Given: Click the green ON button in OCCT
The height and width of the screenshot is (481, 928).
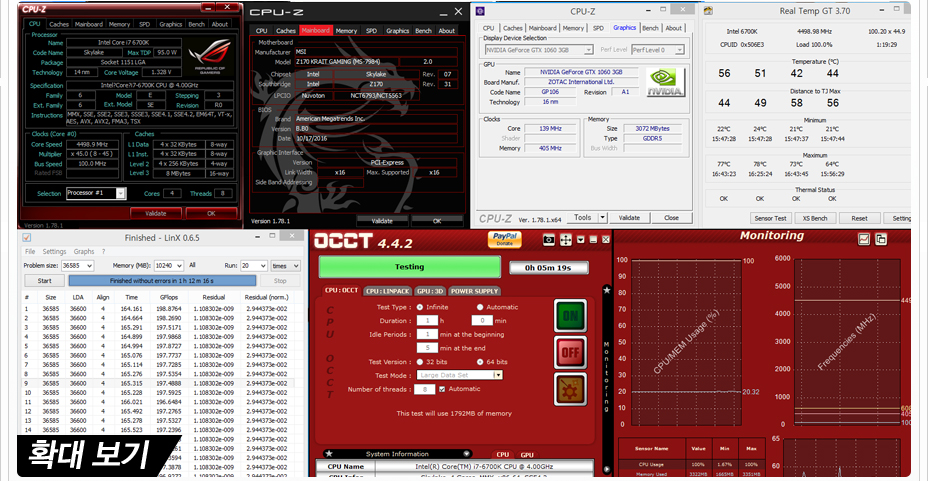Looking at the screenshot, I should 570,316.
